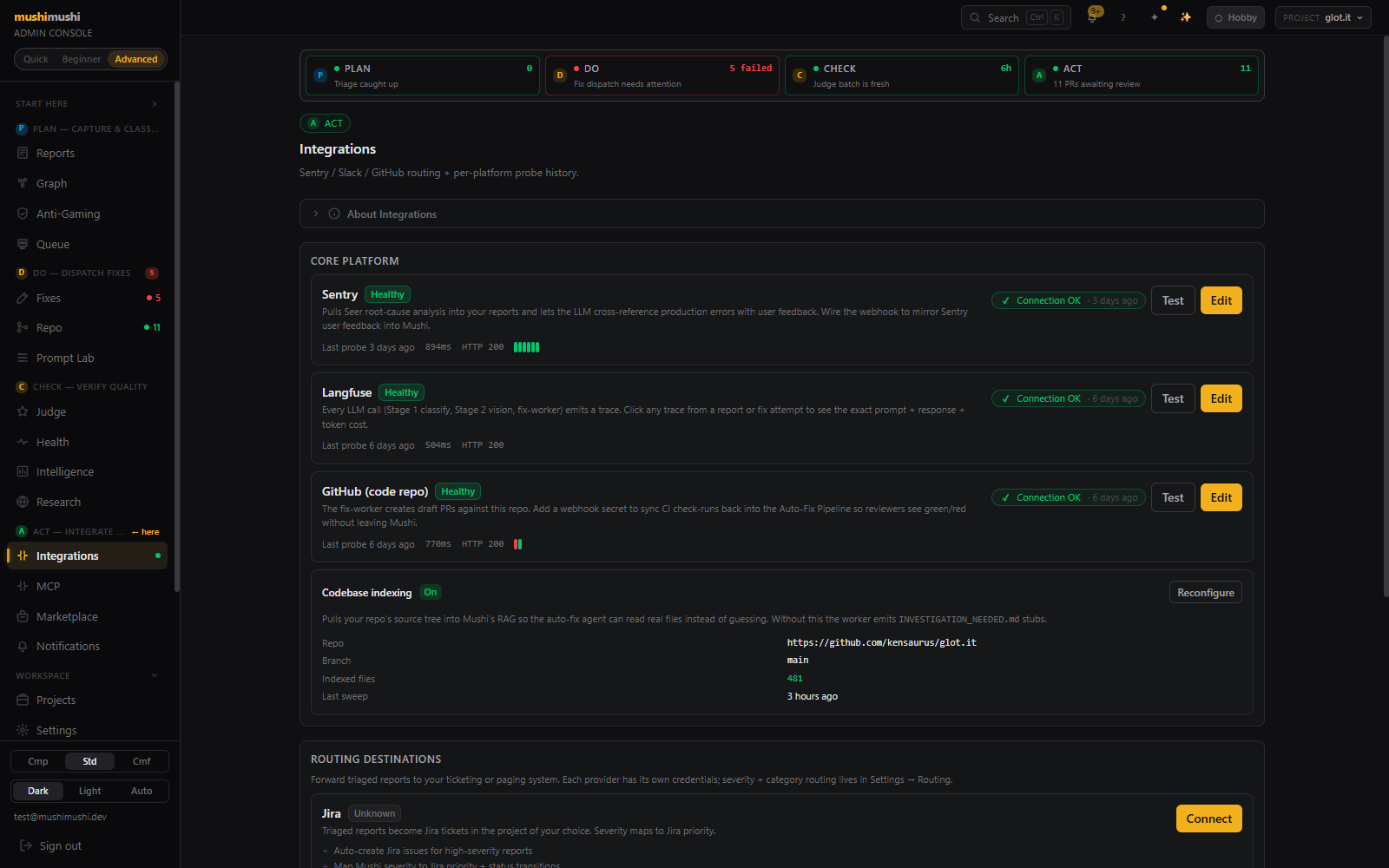The width and height of the screenshot is (1389, 868).
Task: Expand the START HERE section
Action: pyautogui.click(x=87, y=103)
